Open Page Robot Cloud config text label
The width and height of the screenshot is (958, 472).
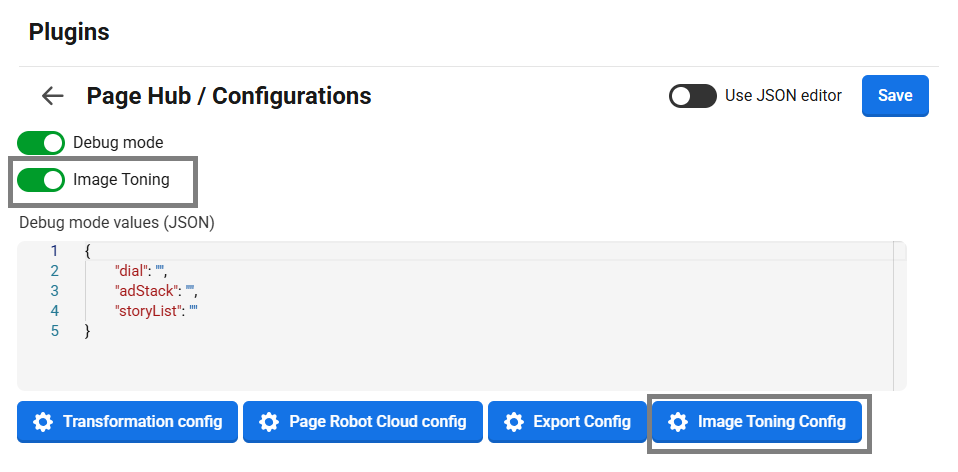[x=377, y=422]
